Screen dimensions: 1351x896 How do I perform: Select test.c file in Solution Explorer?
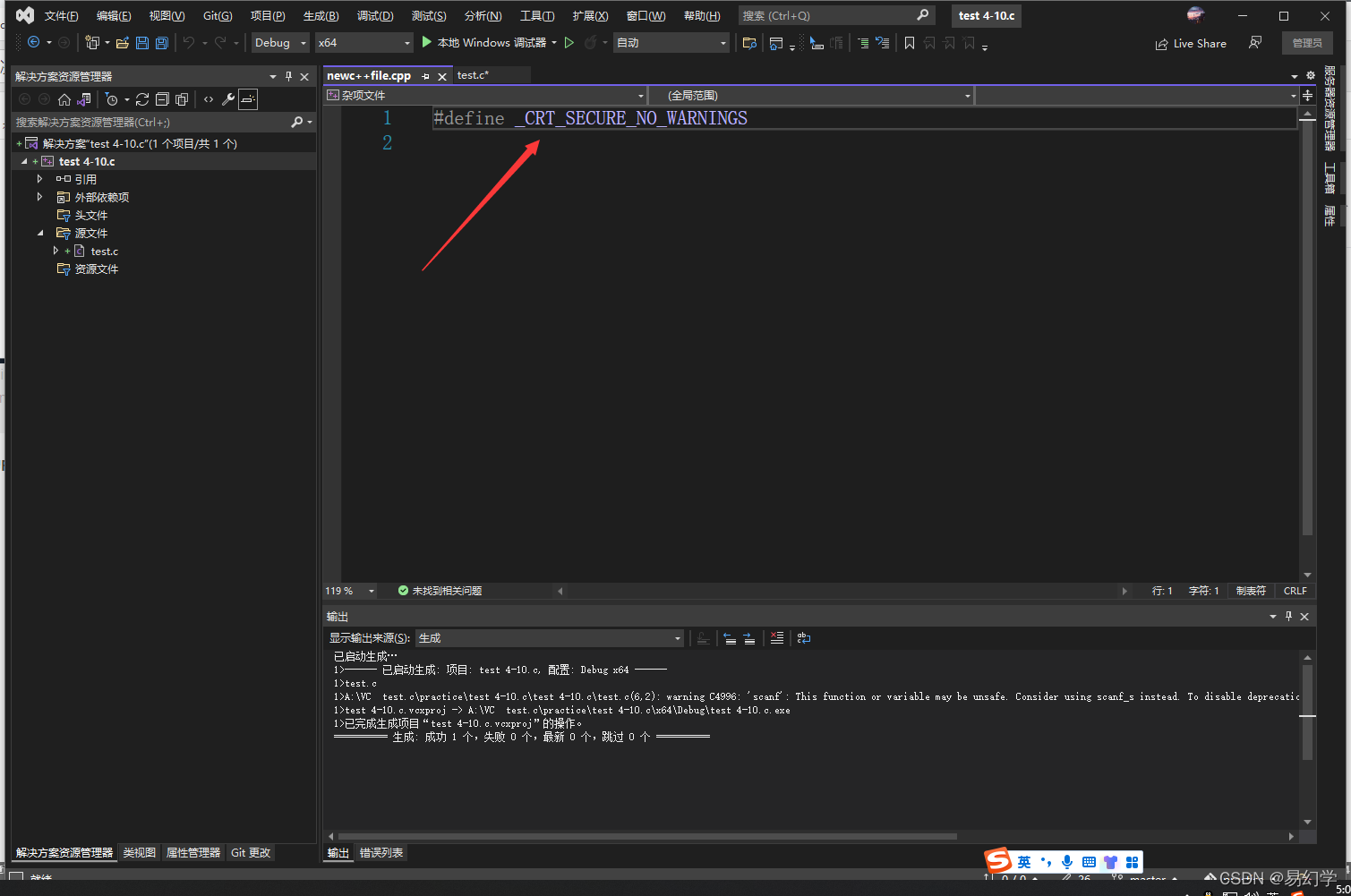[104, 252]
